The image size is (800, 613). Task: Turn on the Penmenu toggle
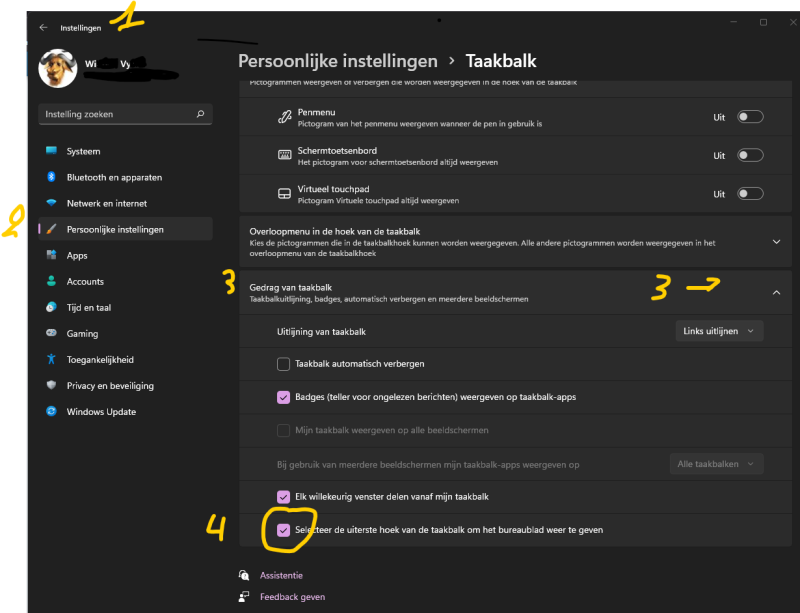tap(749, 117)
